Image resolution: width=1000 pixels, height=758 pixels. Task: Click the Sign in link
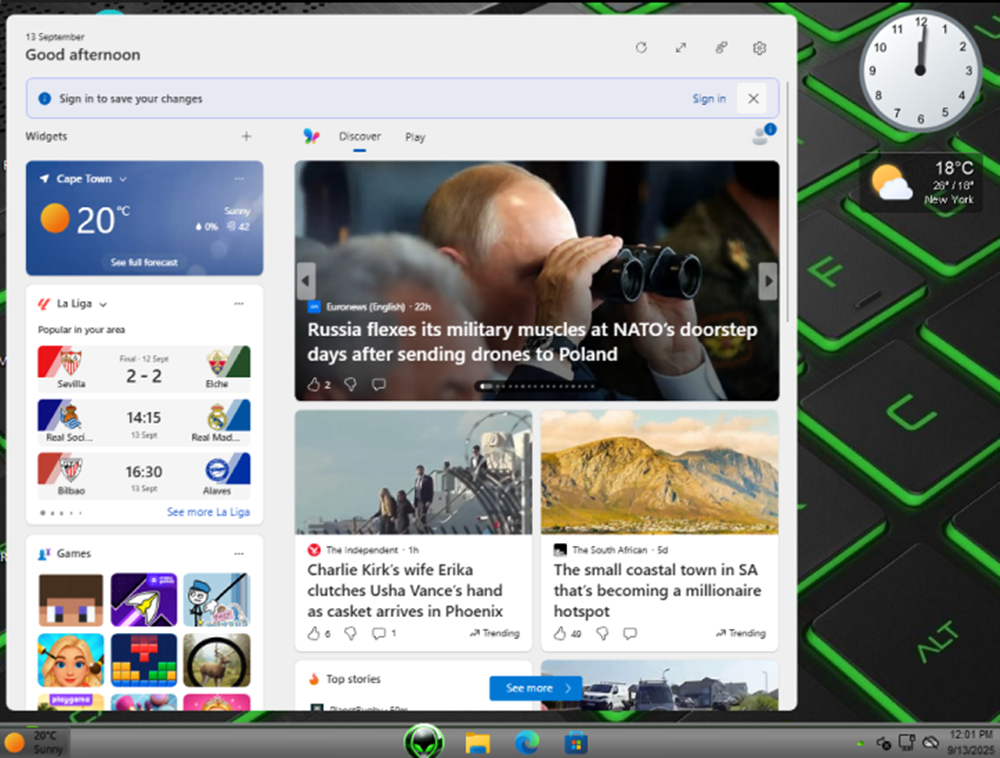click(x=708, y=99)
